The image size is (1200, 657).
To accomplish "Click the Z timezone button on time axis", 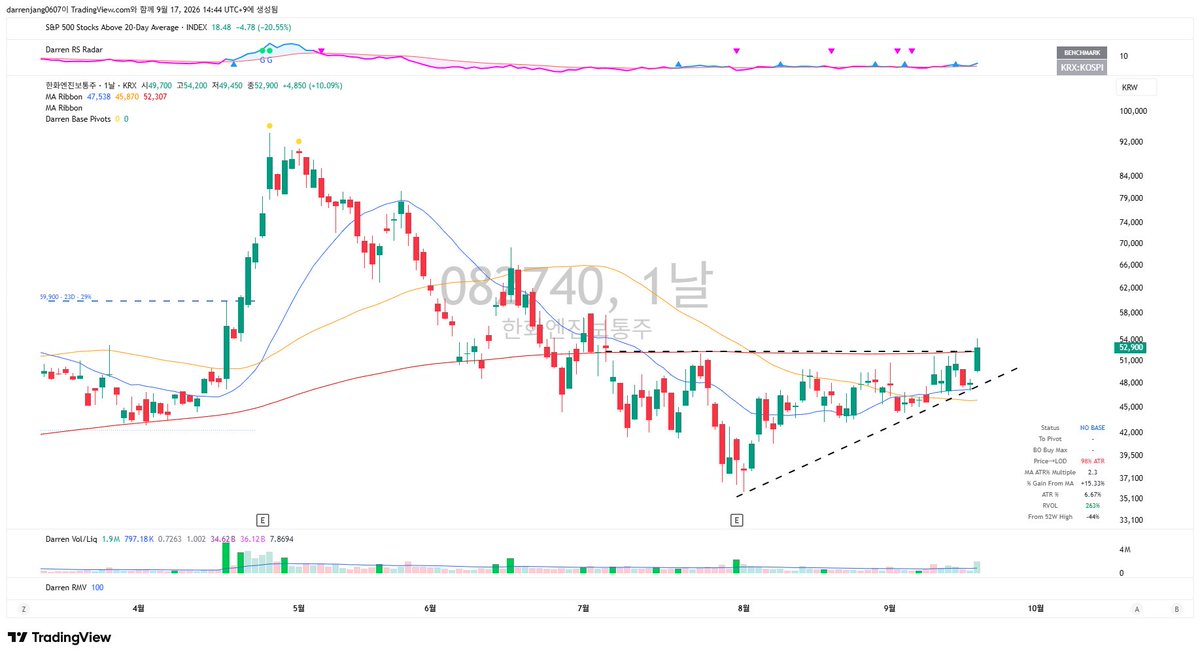I will (x=22, y=608).
